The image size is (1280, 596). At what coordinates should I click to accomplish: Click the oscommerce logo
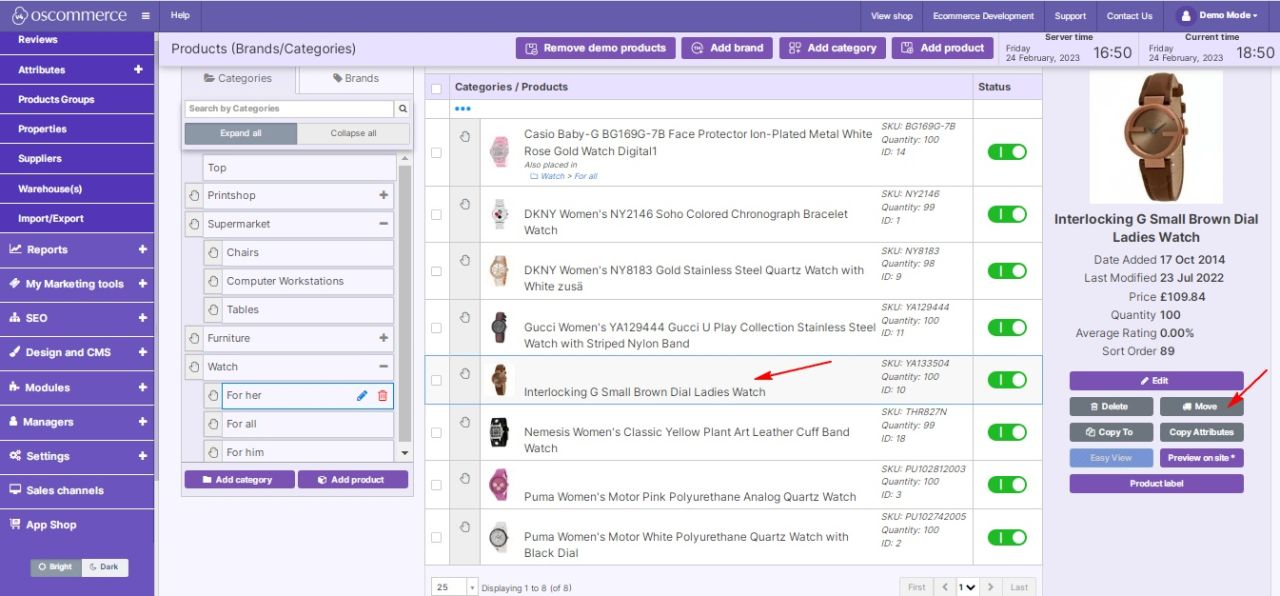tap(69, 16)
